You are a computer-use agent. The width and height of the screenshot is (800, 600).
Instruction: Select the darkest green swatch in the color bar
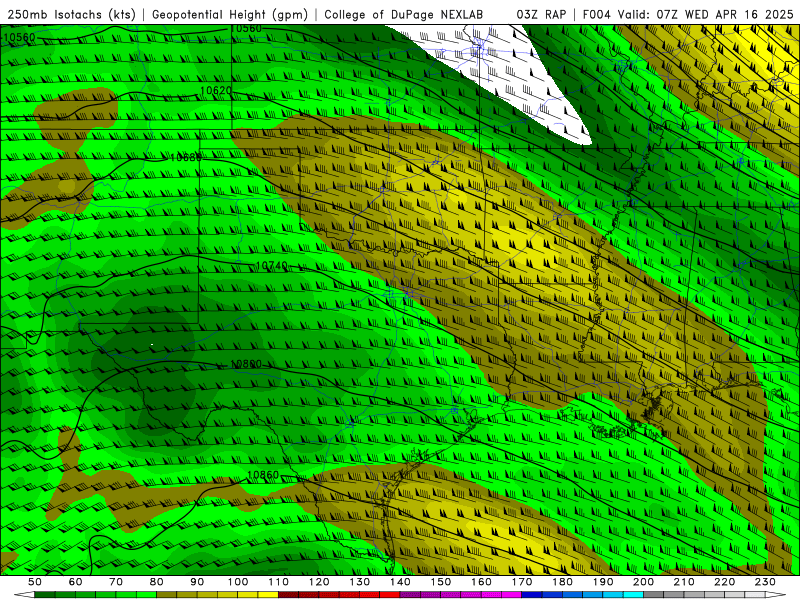coord(44,594)
